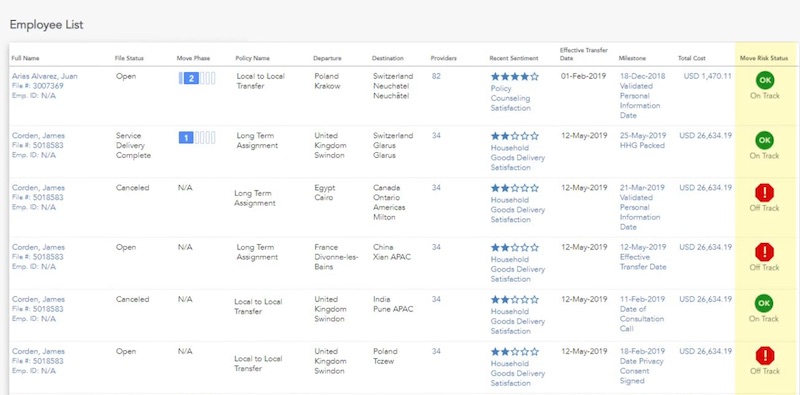Viewport: 800px width, 395px height.
Task: Click the green OK icon in Swindon–Glarus row
Action: [x=764, y=140]
